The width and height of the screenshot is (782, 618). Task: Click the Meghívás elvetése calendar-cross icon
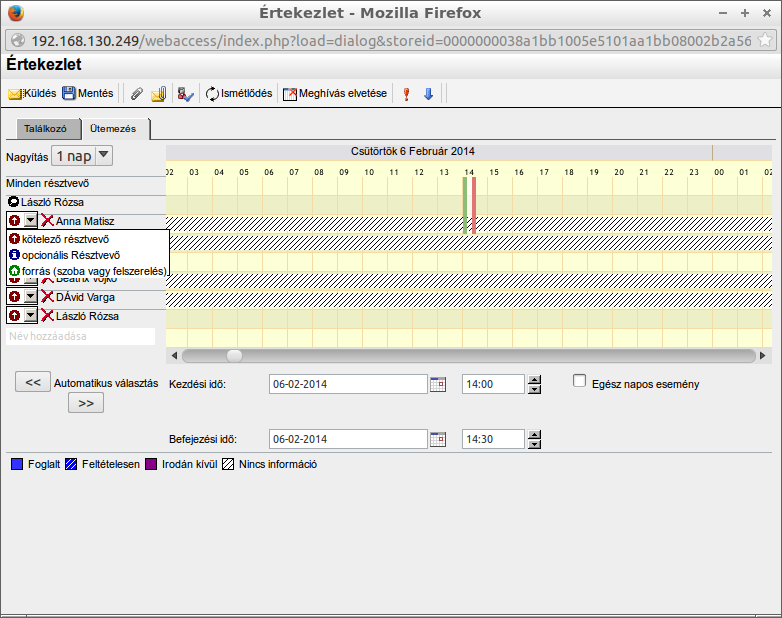[x=290, y=94]
